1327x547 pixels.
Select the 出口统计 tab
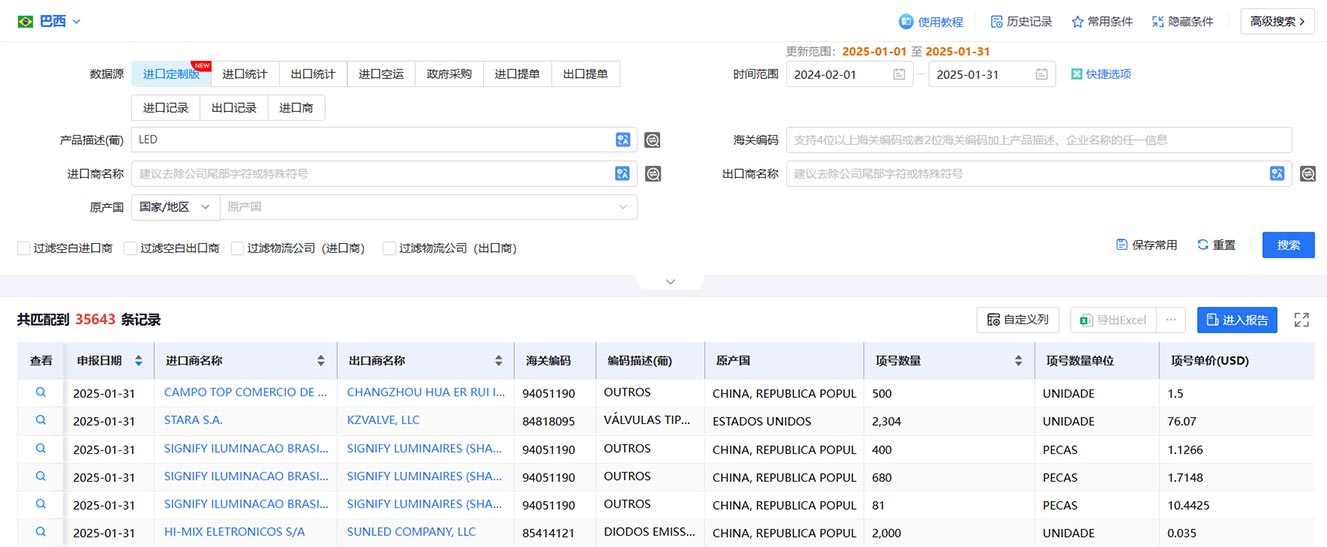click(x=313, y=74)
